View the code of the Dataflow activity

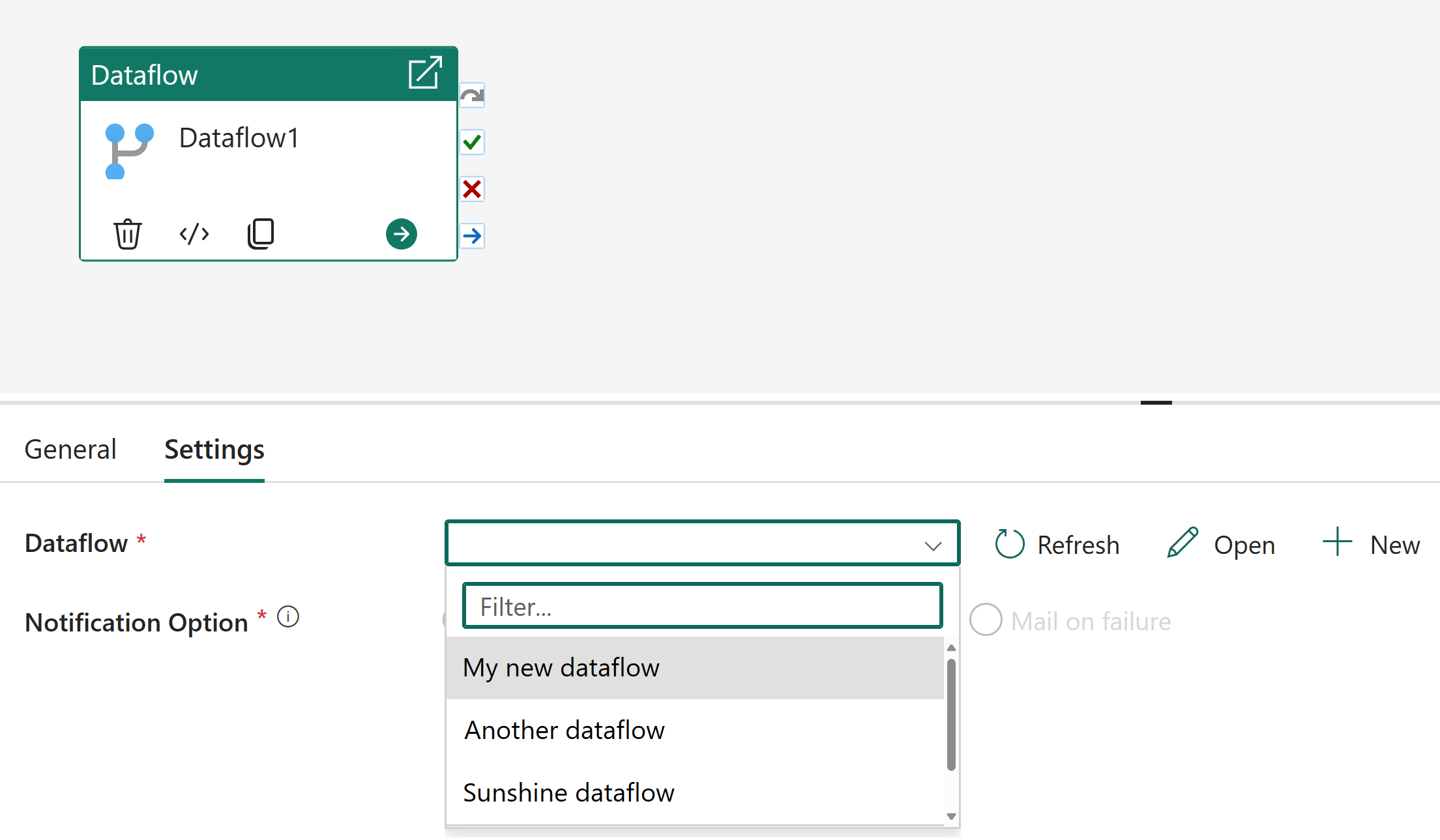[194, 233]
